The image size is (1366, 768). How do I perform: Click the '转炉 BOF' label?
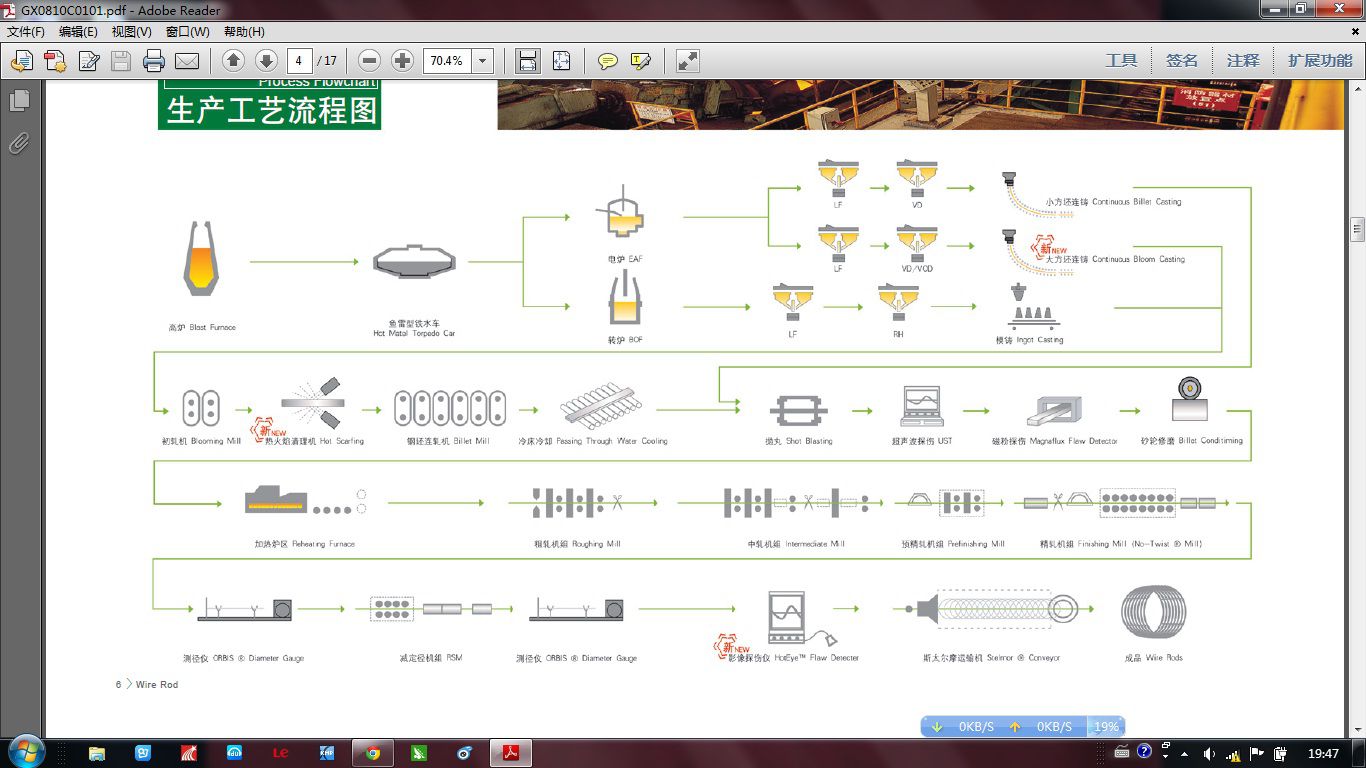pos(625,340)
